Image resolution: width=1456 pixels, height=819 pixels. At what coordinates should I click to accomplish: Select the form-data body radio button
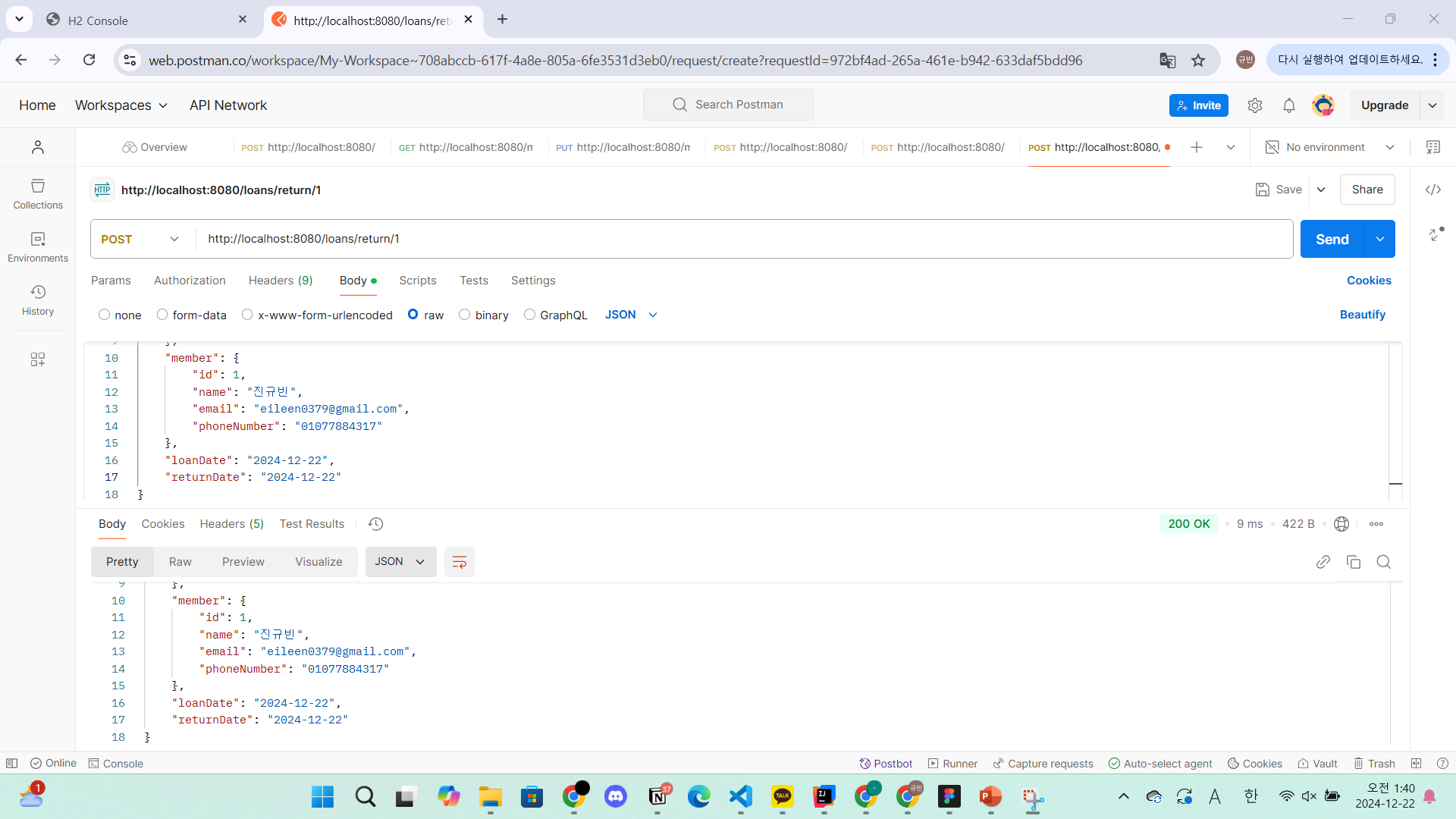162,315
